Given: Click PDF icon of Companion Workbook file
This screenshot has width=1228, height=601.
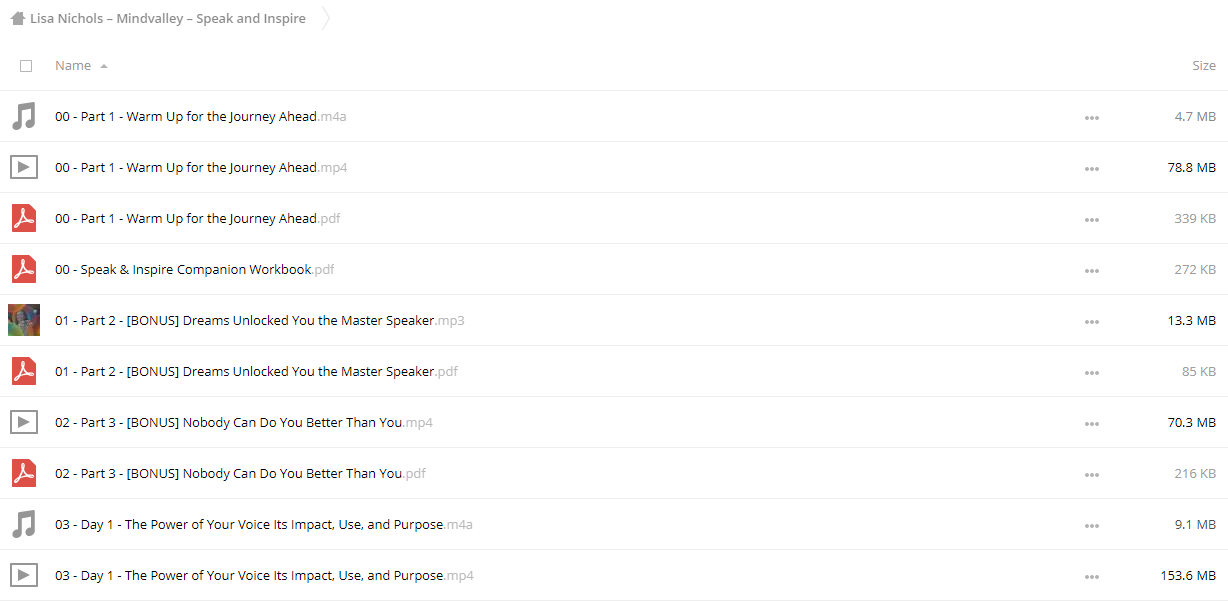Looking at the screenshot, I should 24,270.
